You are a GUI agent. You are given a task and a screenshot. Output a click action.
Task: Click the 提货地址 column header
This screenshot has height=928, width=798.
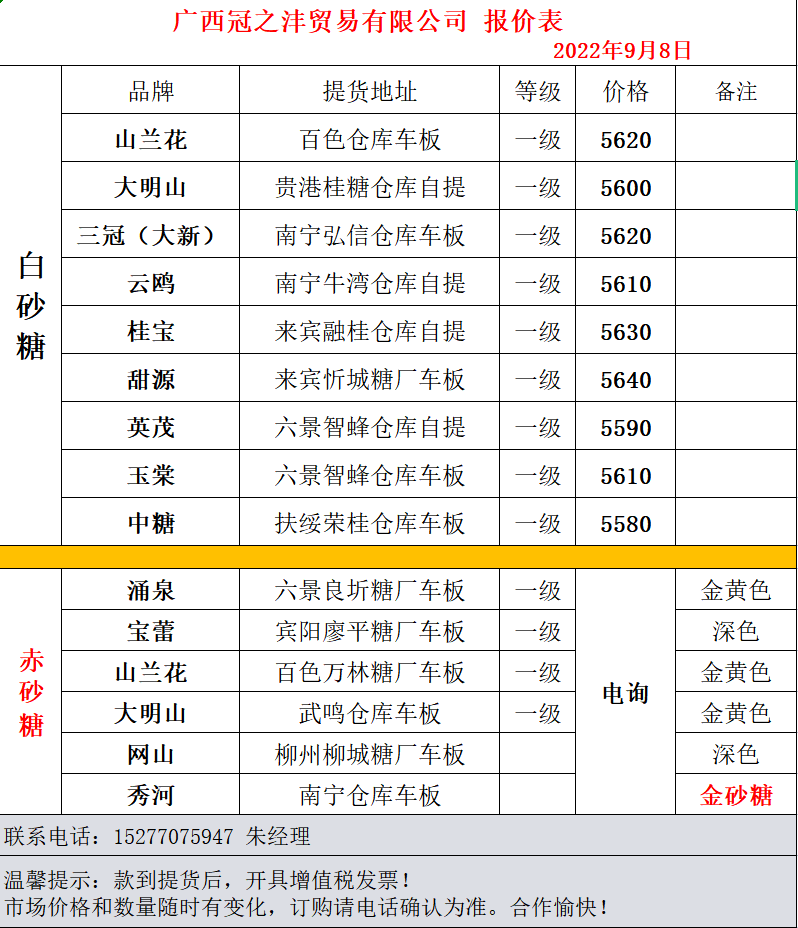click(x=369, y=92)
